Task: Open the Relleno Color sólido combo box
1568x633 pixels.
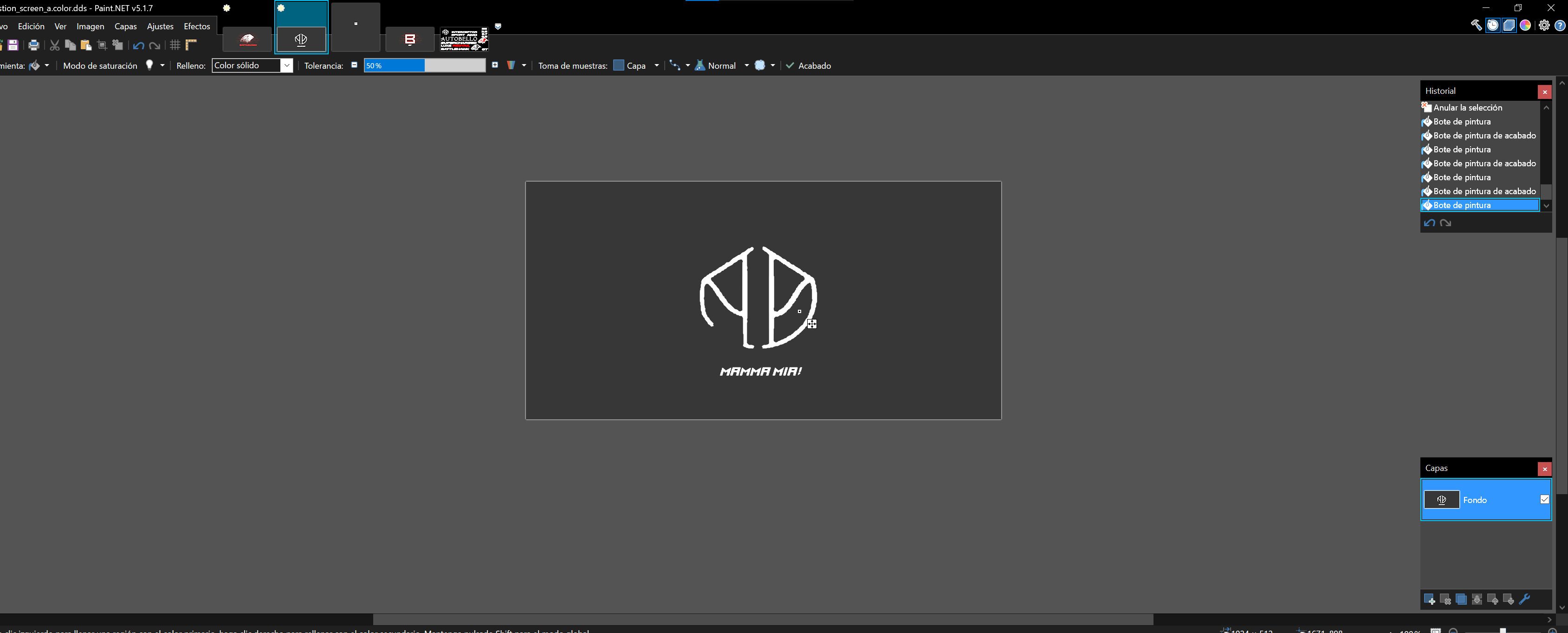Action: pos(252,65)
